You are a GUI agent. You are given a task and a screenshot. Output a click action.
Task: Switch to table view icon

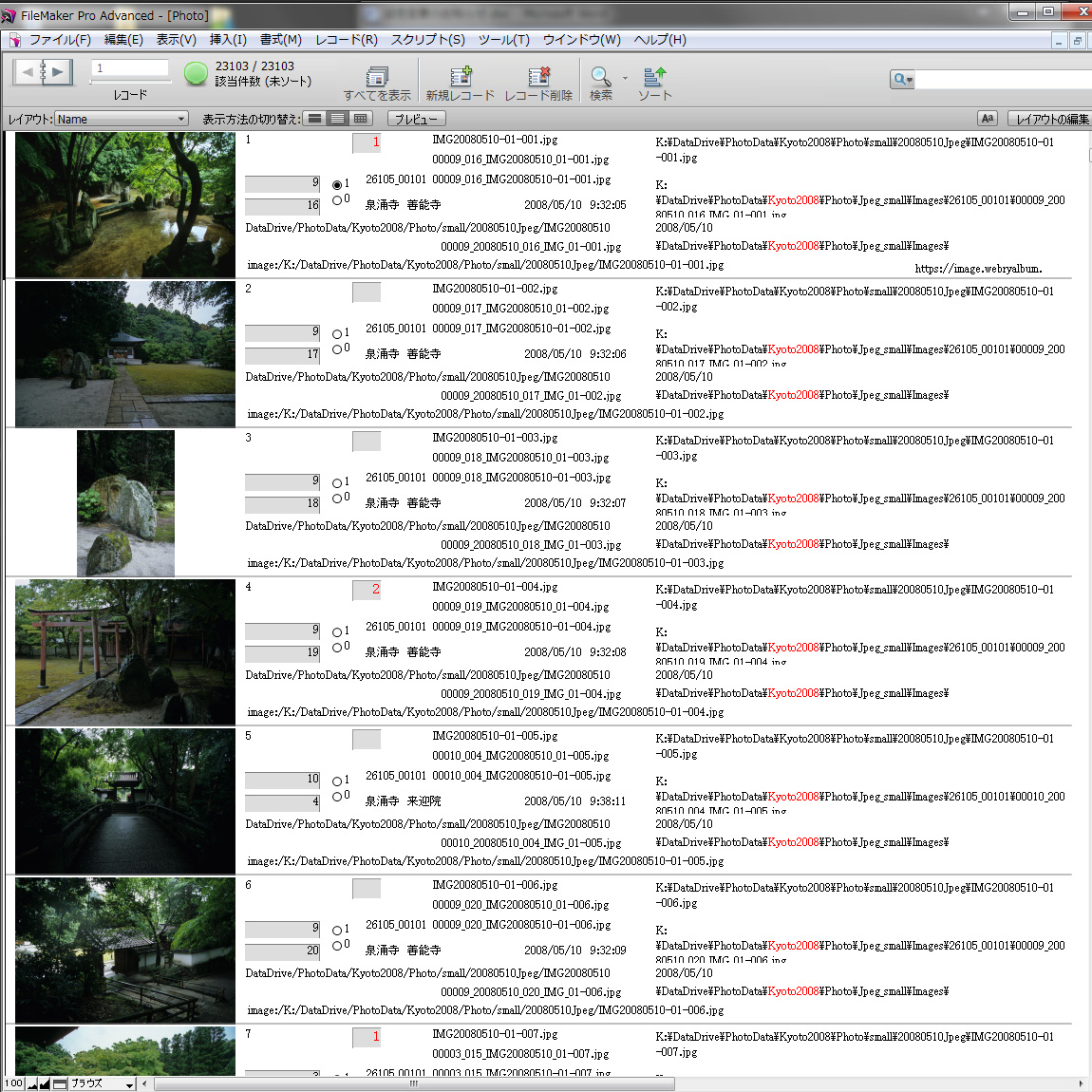click(x=361, y=119)
